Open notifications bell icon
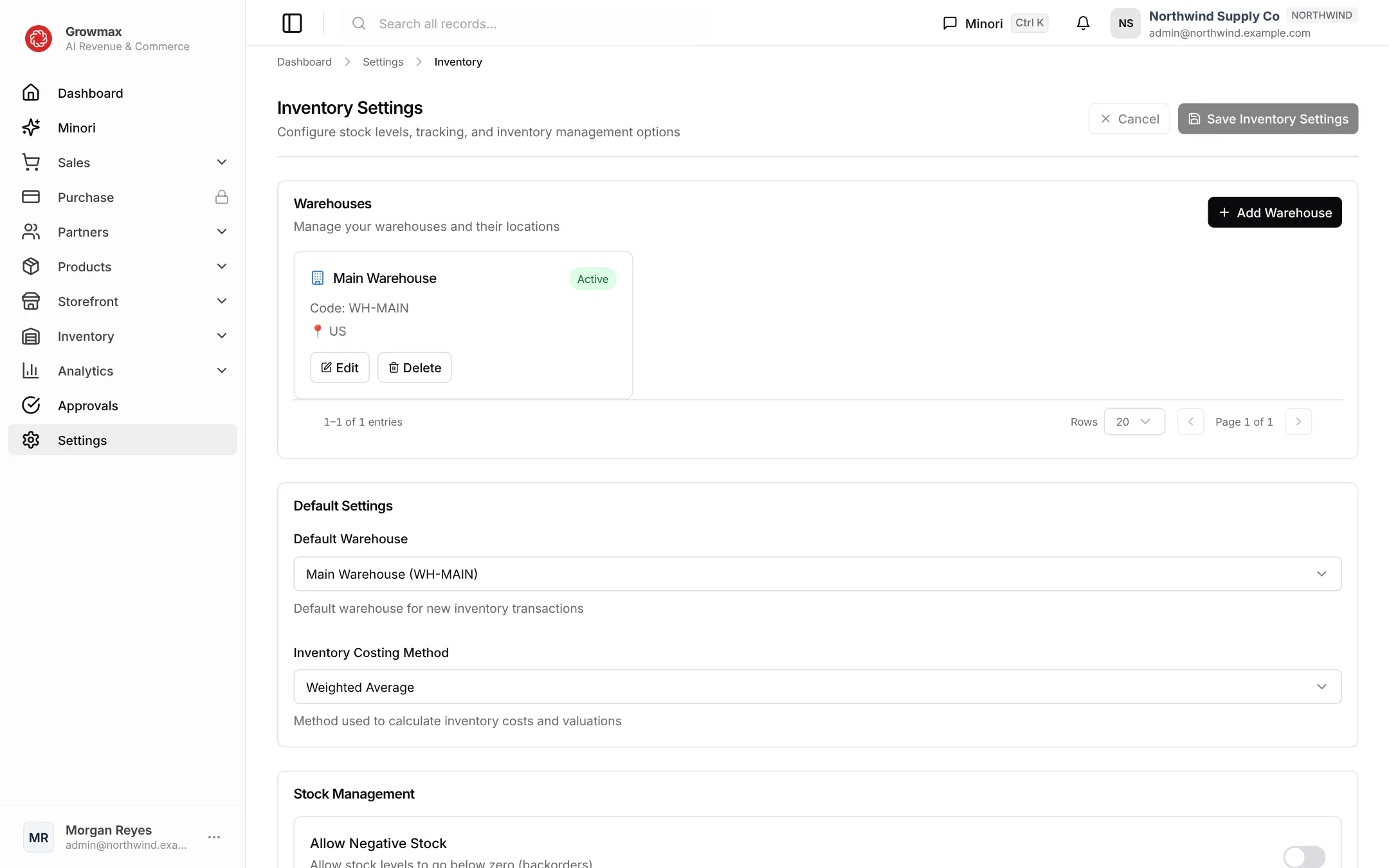This screenshot has height=868, width=1389. coord(1083,23)
